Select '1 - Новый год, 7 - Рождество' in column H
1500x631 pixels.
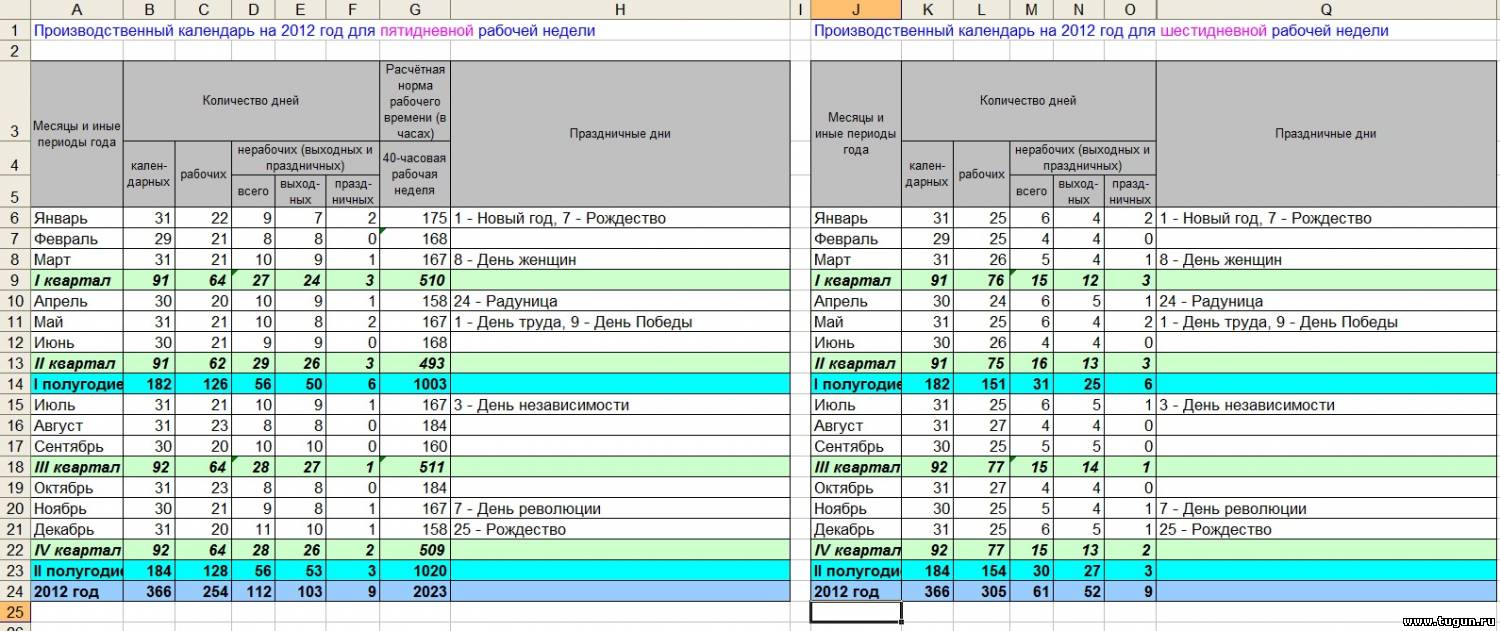tap(620, 218)
